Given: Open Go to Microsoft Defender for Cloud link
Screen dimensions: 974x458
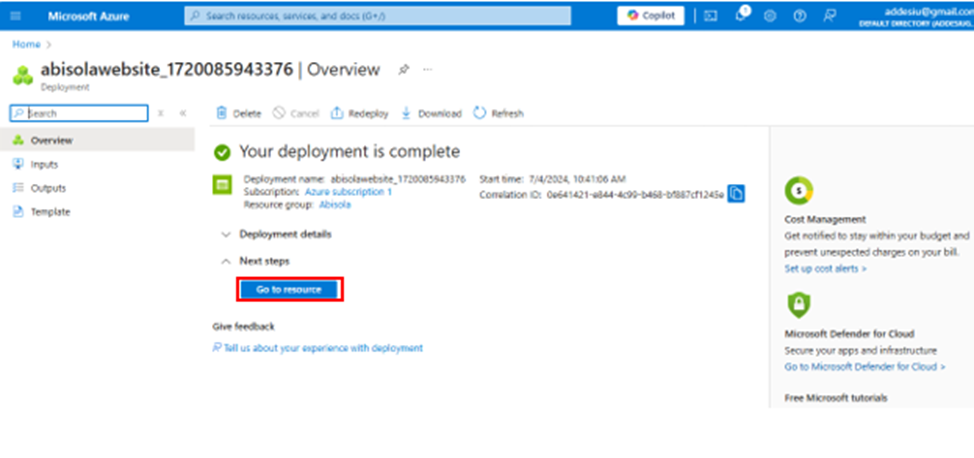Looking at the screenshot, I should (x=865, y=367).
